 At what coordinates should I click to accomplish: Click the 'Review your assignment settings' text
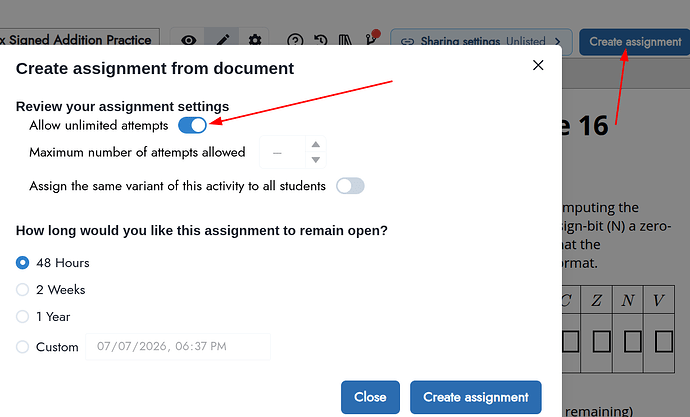[x=122, y=106]
